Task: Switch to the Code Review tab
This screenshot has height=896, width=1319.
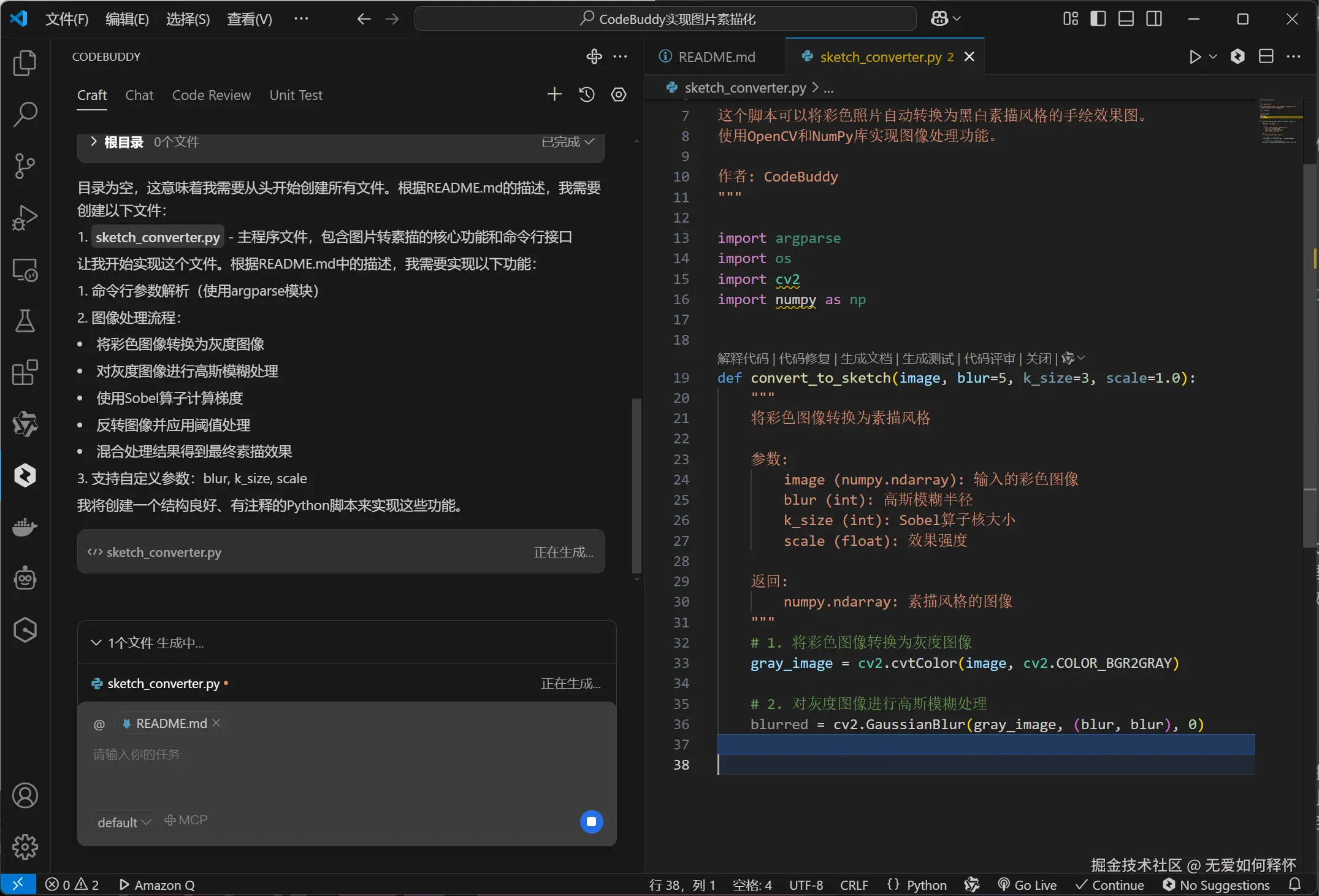Action: [x=212, y=95]
